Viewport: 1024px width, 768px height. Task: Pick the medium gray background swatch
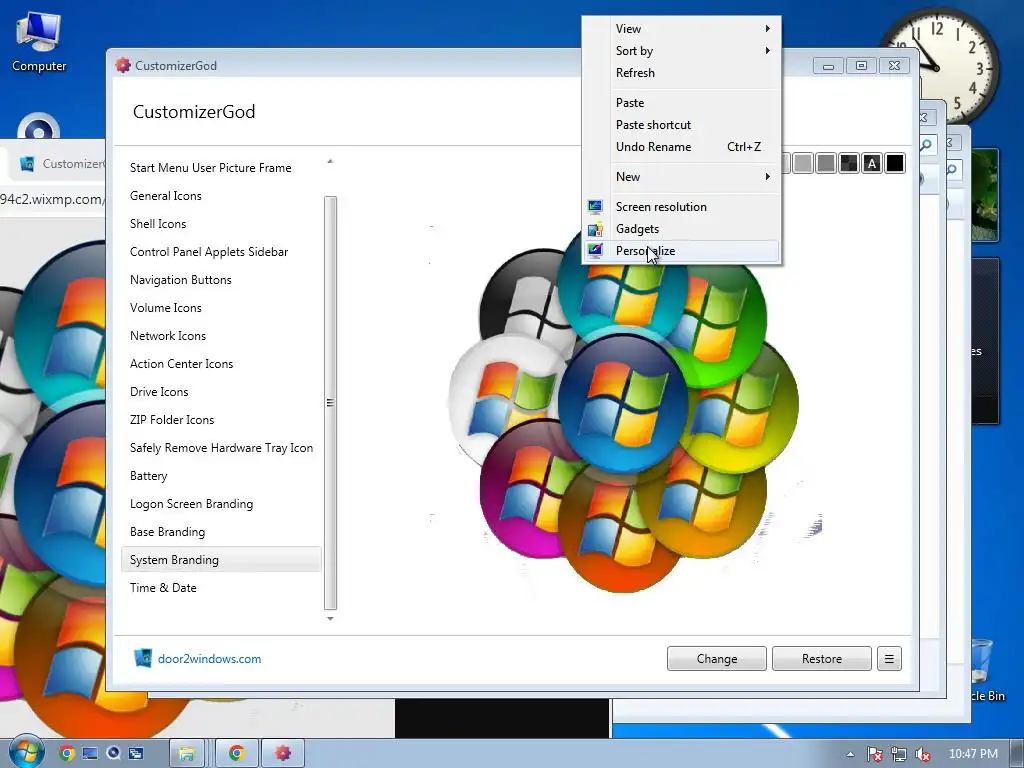(x=826, y=163)
